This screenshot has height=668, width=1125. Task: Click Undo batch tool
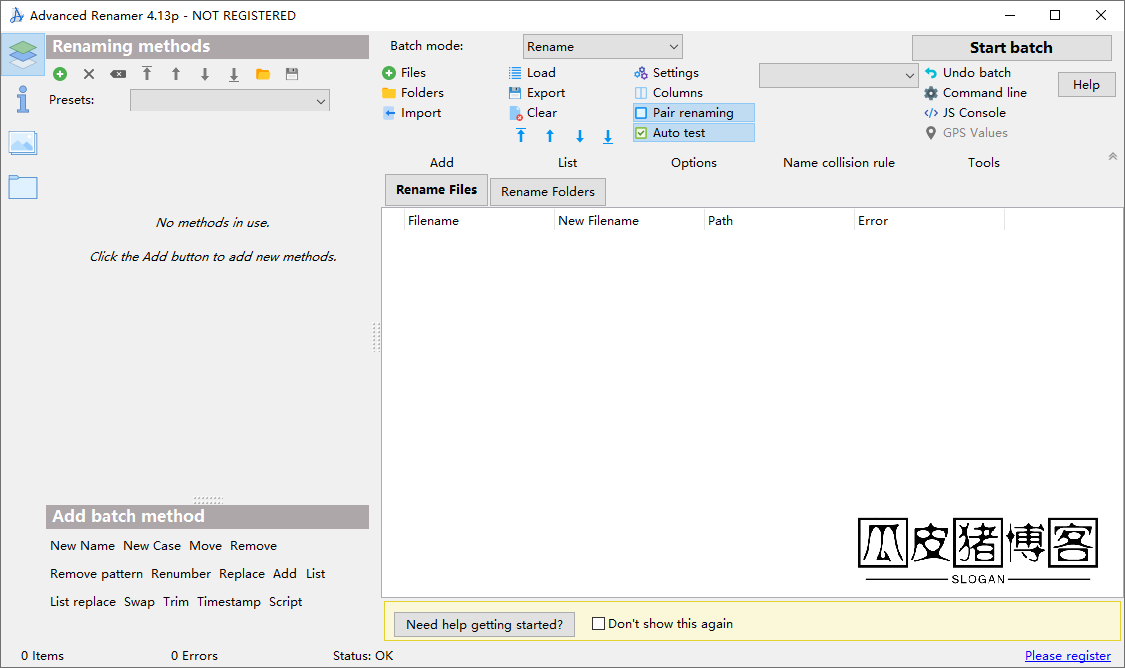click(968, 72)
